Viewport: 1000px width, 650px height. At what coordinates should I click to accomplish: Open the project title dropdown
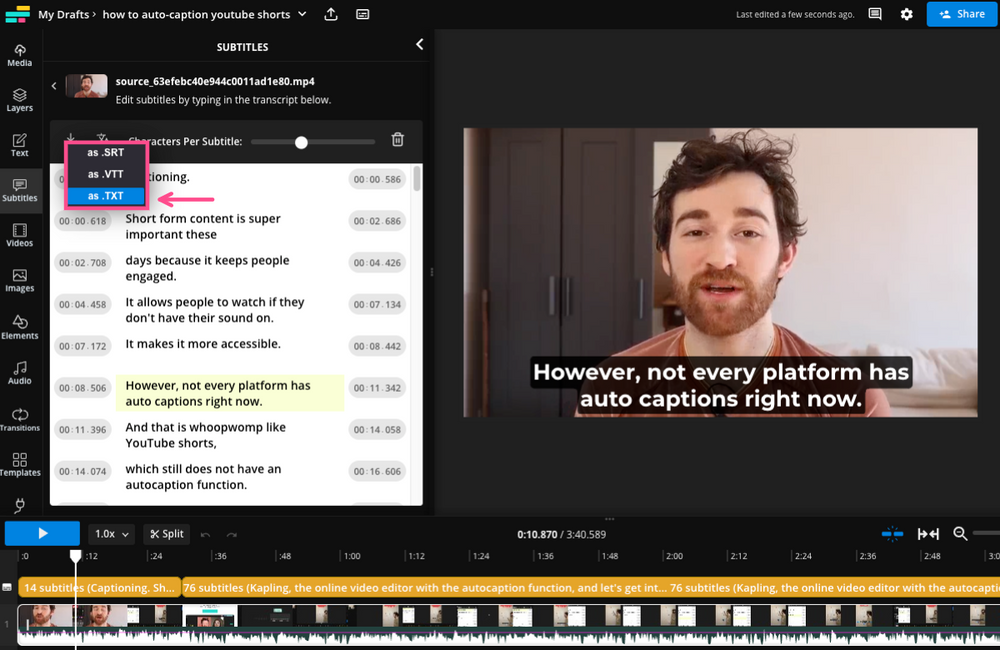(x=304, y=14)
